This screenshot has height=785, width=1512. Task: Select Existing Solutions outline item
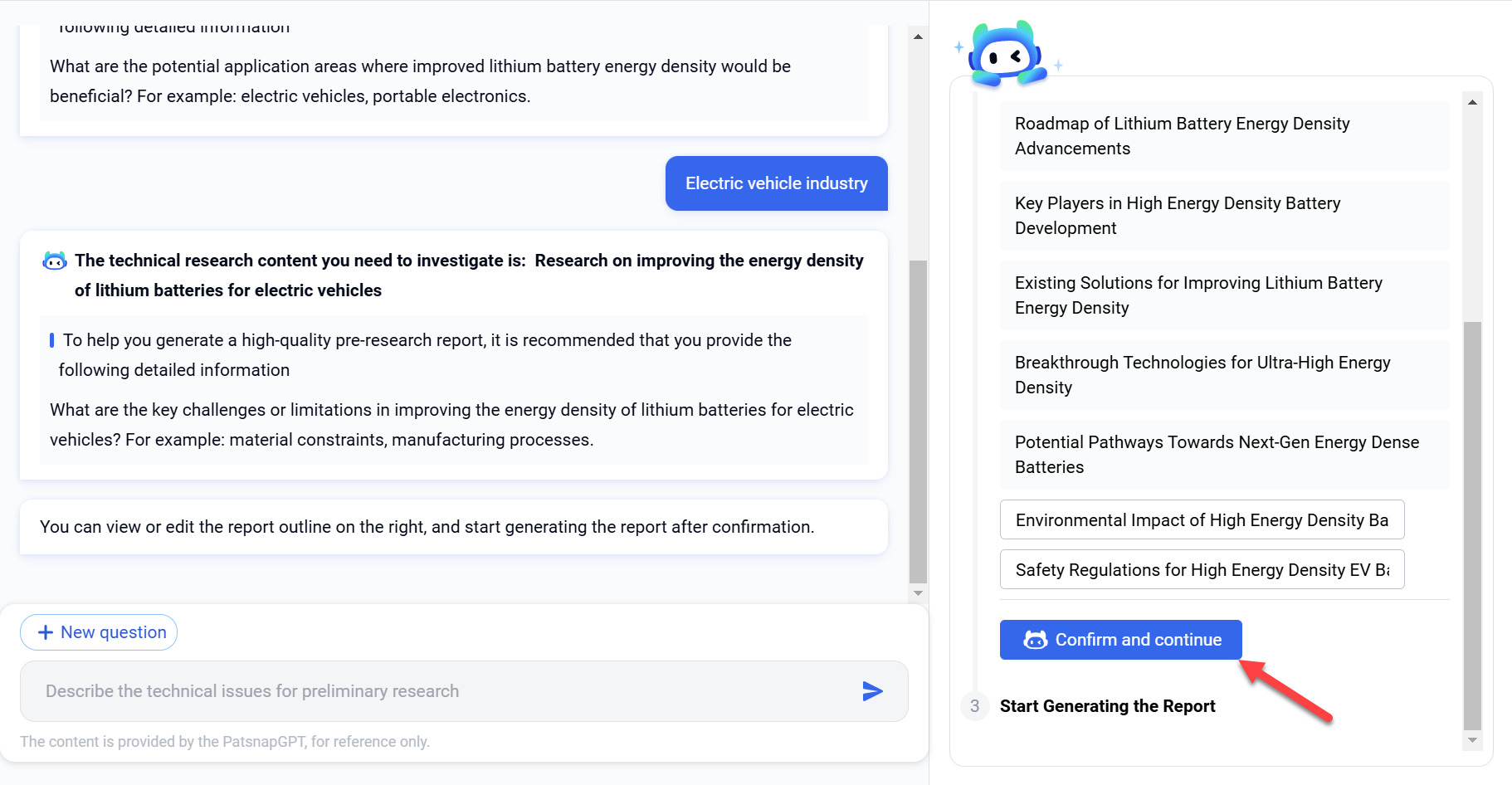coord(1224,295)
